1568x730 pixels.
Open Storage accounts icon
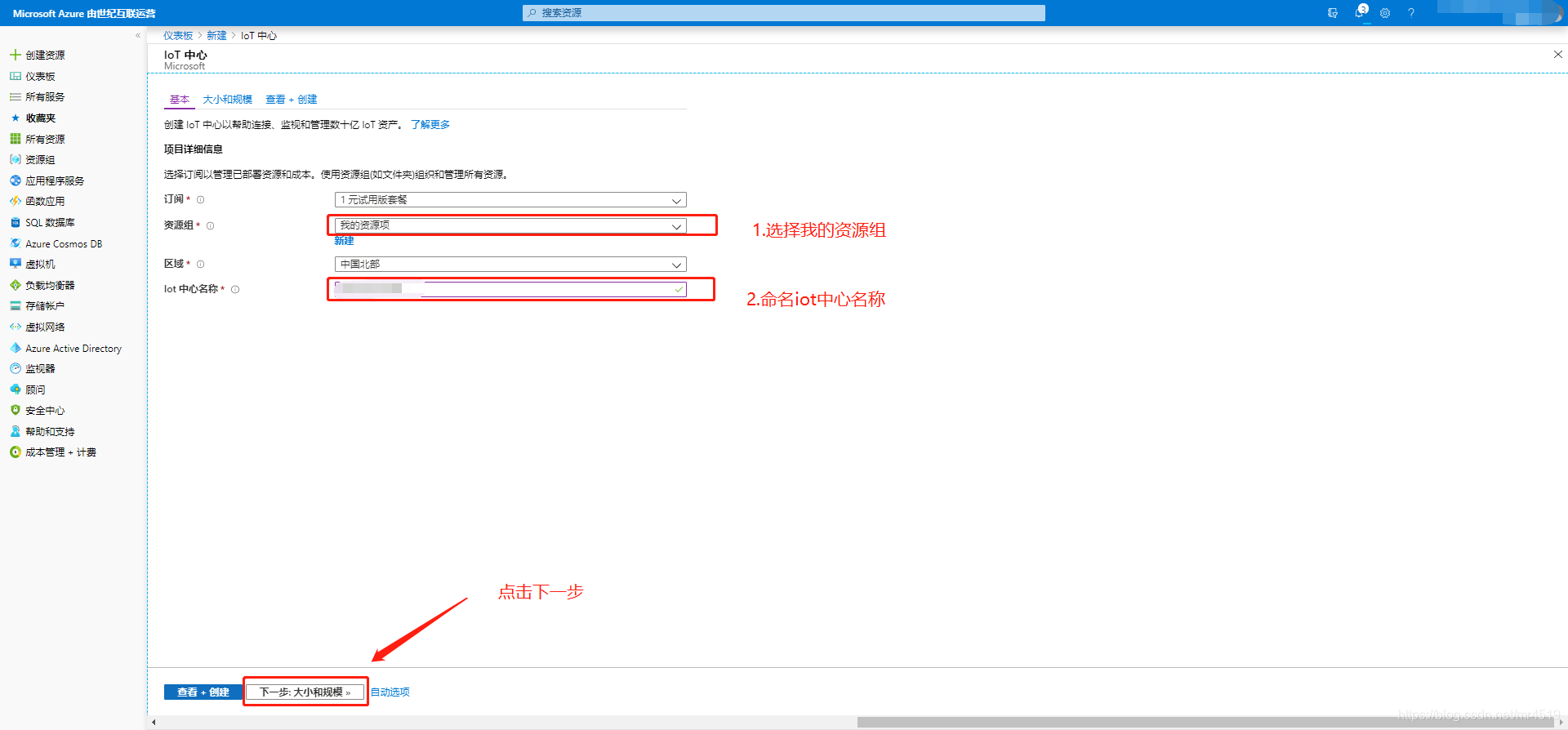click(15, 305)
